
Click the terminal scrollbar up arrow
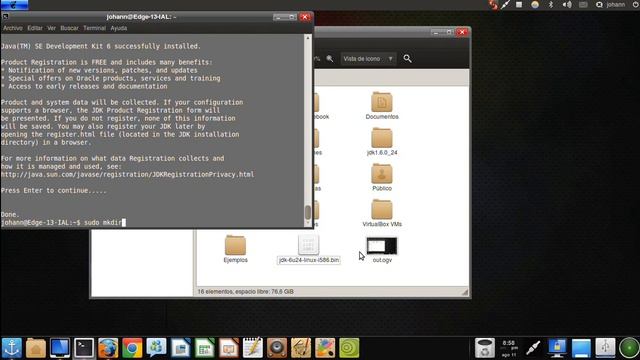tap(308, 38)
